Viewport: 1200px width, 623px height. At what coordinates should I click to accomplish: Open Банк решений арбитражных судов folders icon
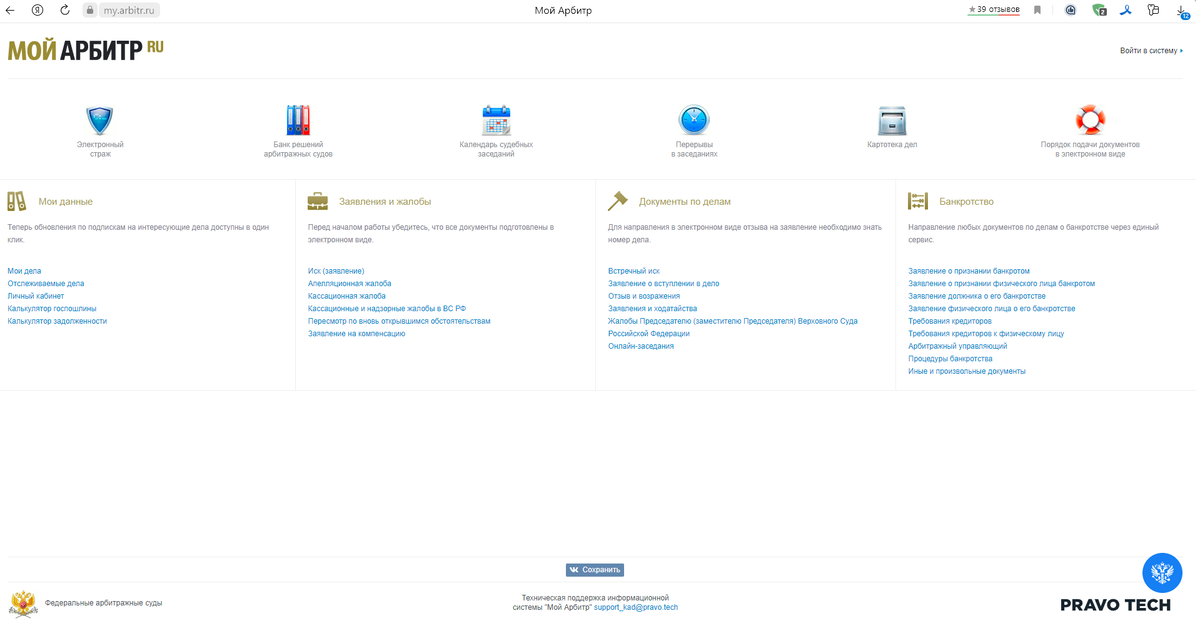tap(298, 120)
